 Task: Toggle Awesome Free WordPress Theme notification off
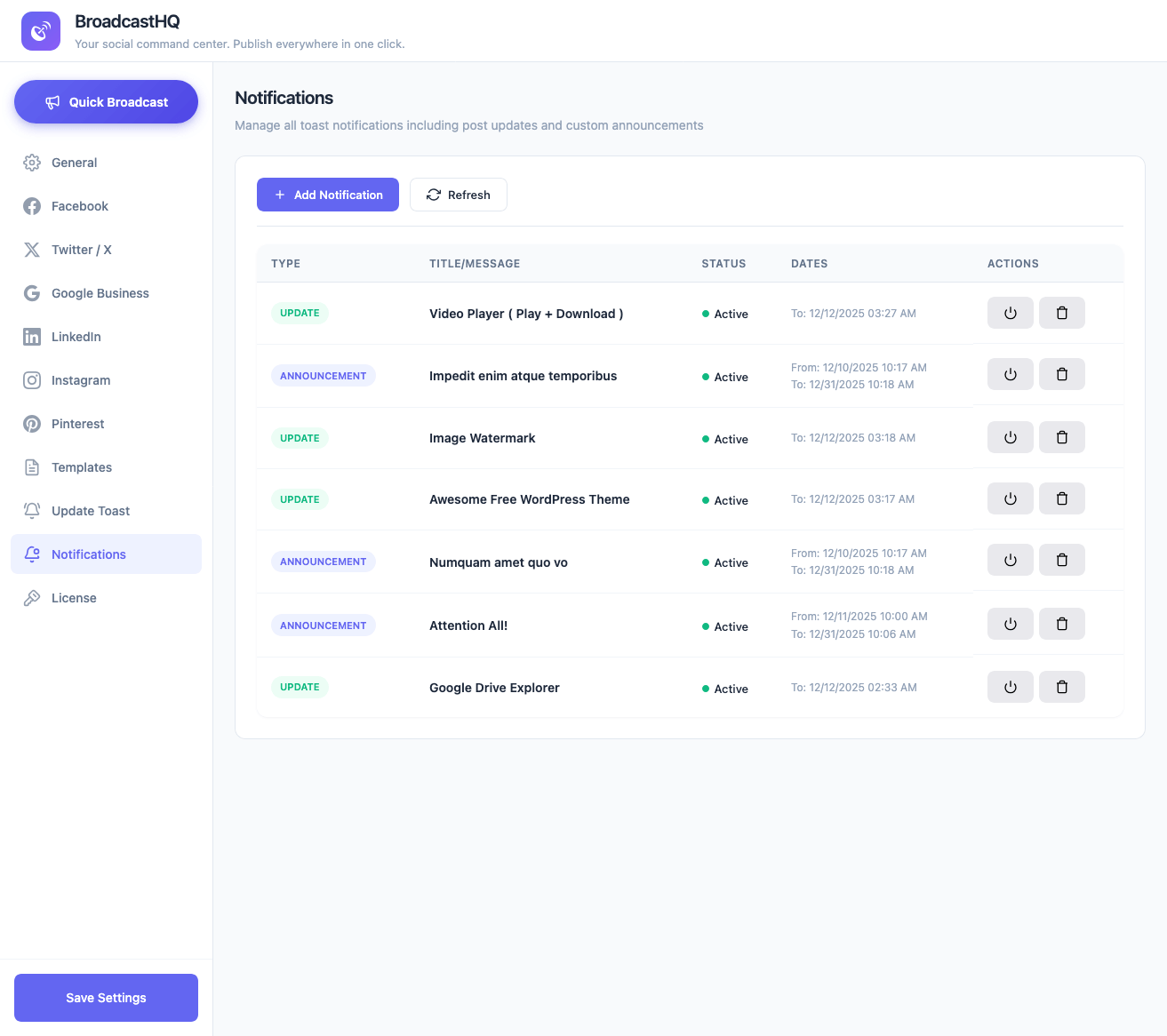[x=1010, y=498]
